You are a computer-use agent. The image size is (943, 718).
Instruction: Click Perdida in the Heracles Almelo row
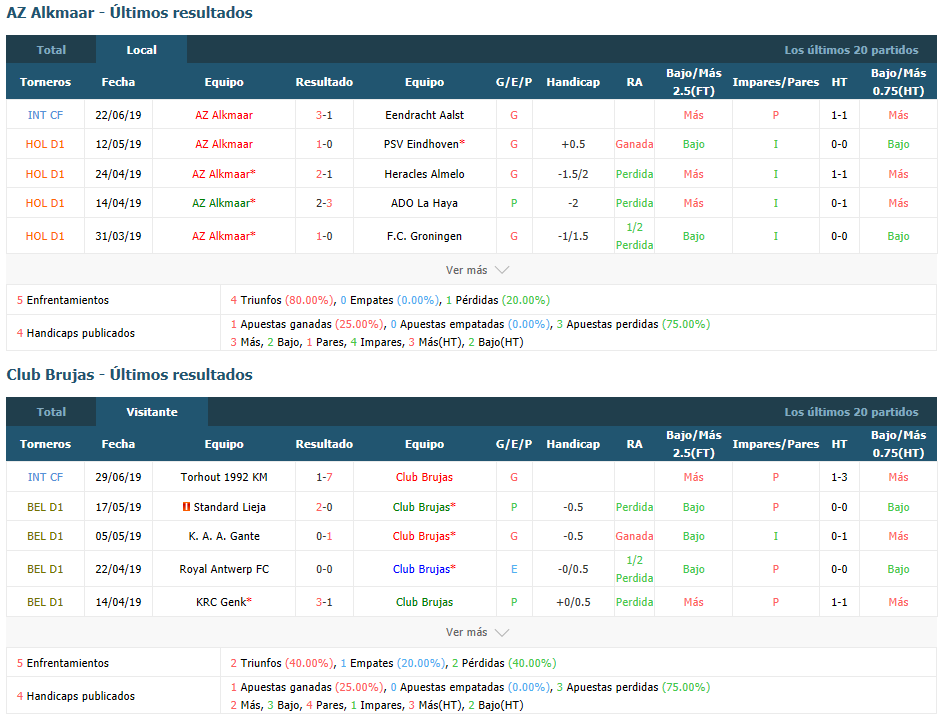[634, 174]
